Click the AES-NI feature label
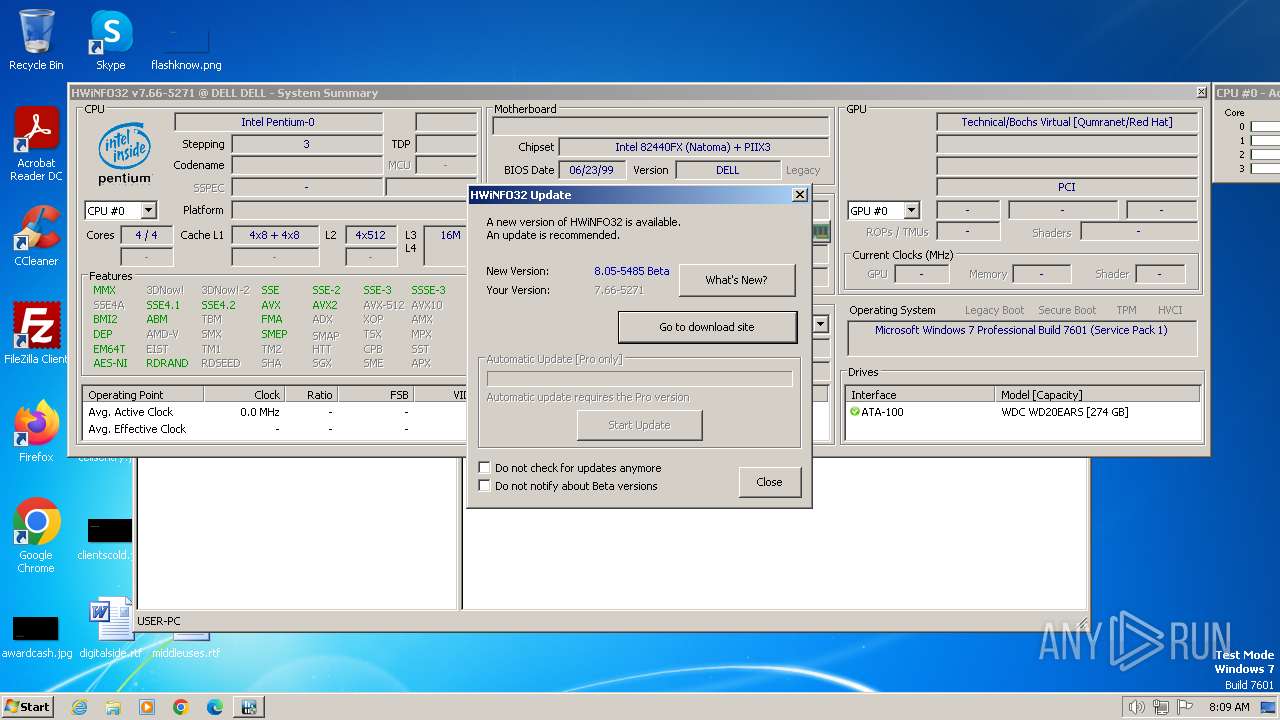Viewport: 1280px width, 720px height. click(x=110, y=363)
